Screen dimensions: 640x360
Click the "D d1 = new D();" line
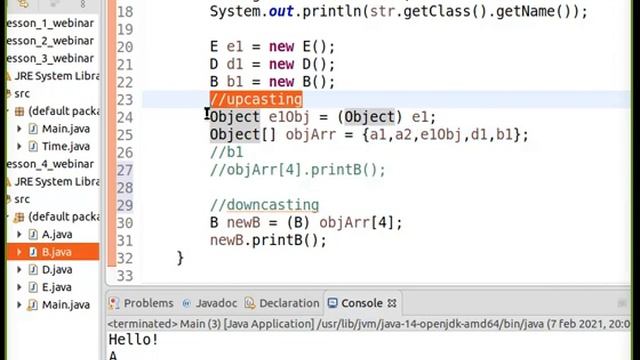[272, 64]
